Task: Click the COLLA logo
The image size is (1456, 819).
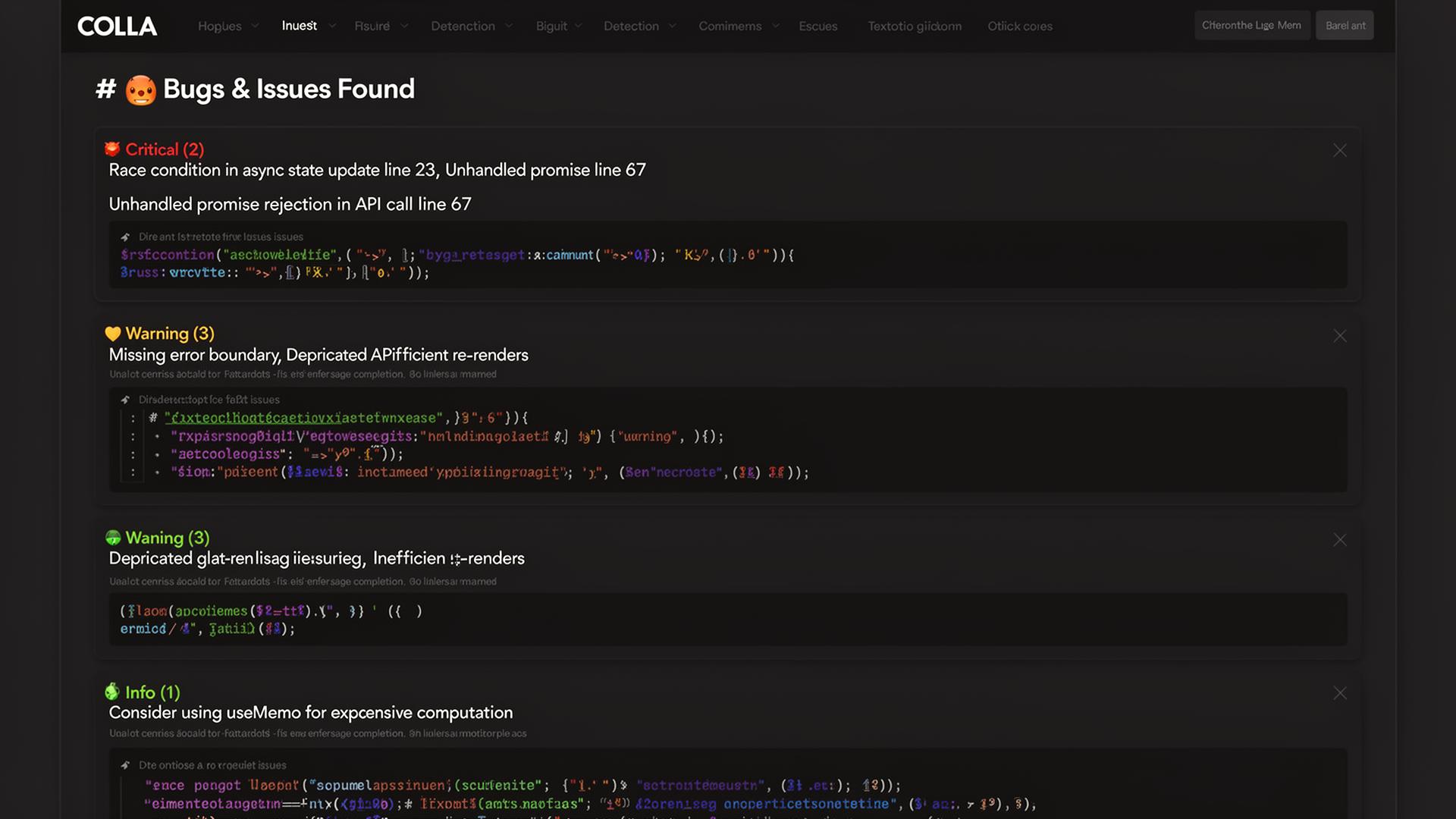Action: click(x=117, y=27)
